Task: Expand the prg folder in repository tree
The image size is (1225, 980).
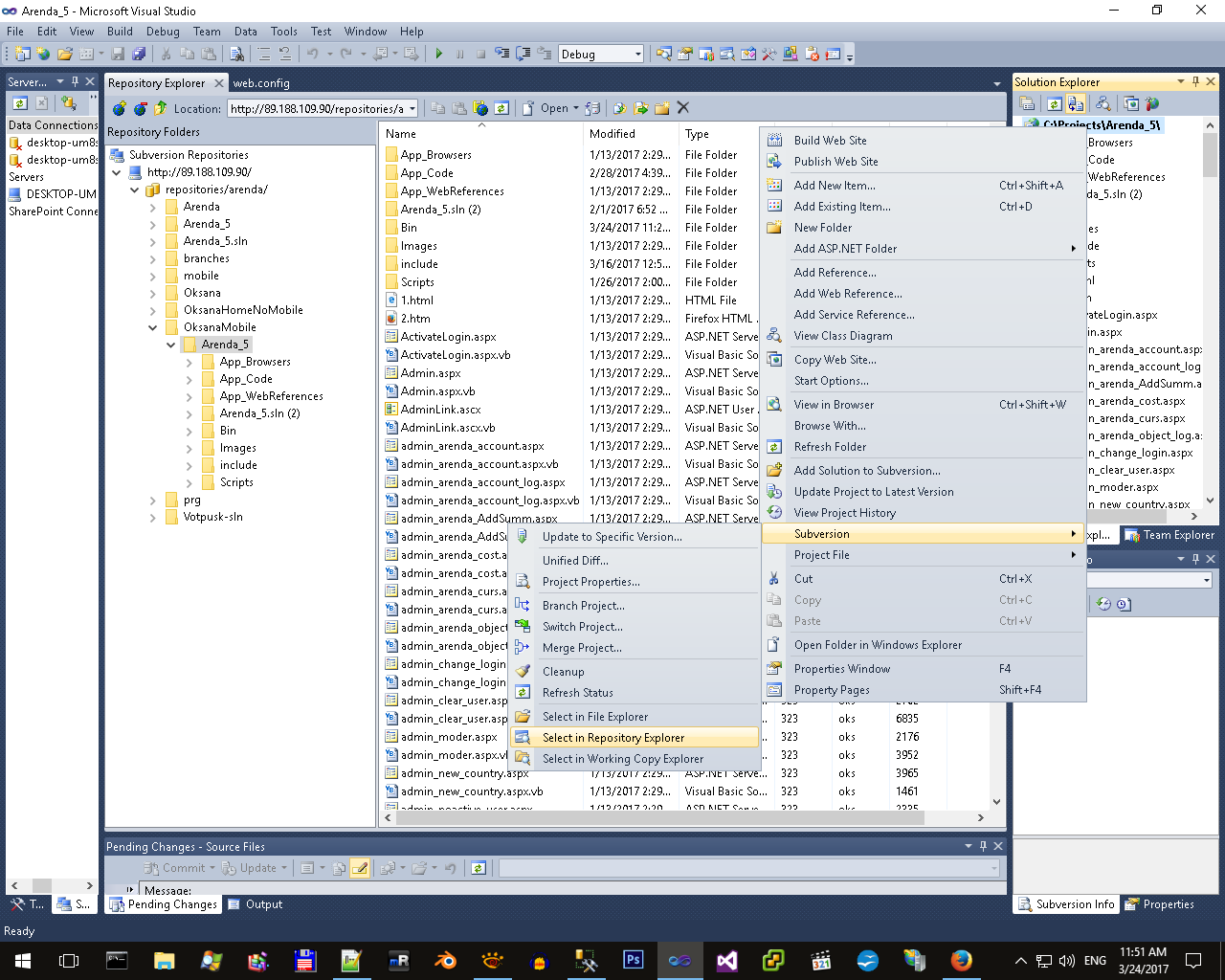Action: tap(153, 500)
